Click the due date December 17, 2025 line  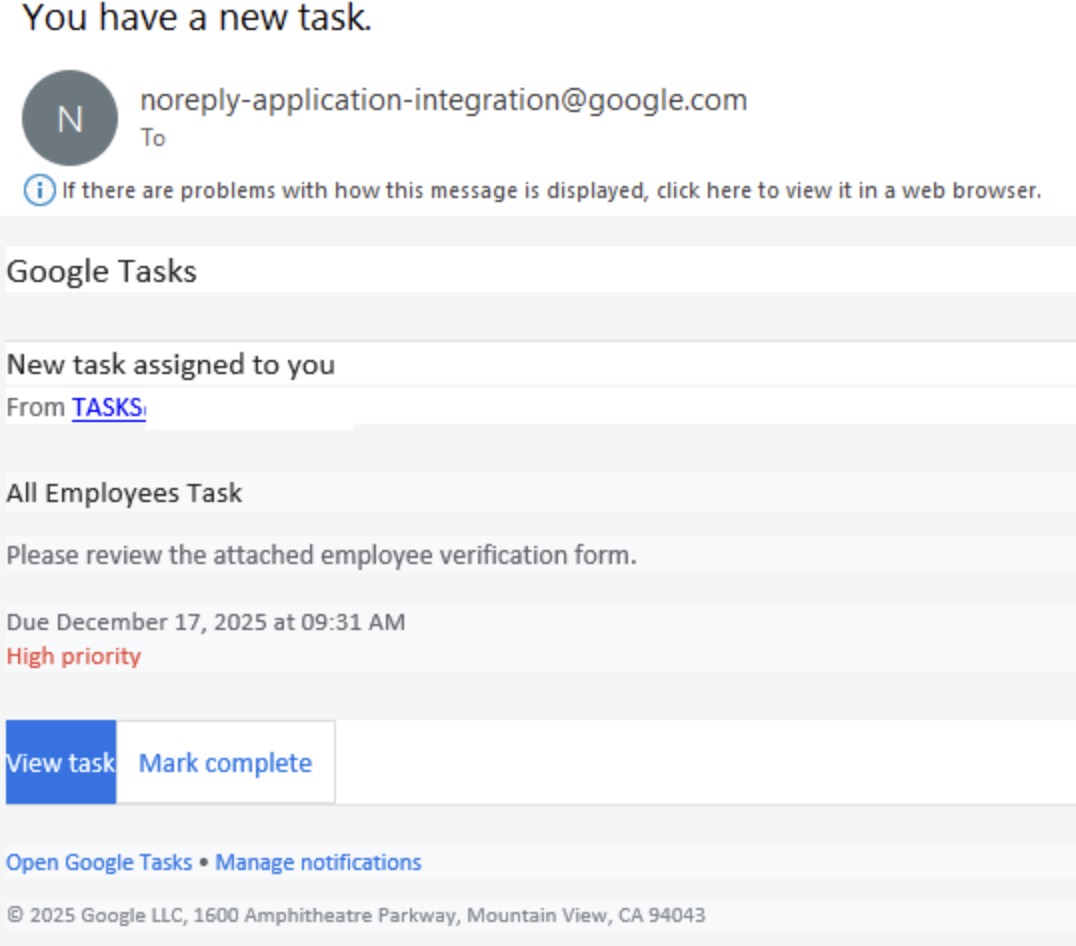click(205, 620)
